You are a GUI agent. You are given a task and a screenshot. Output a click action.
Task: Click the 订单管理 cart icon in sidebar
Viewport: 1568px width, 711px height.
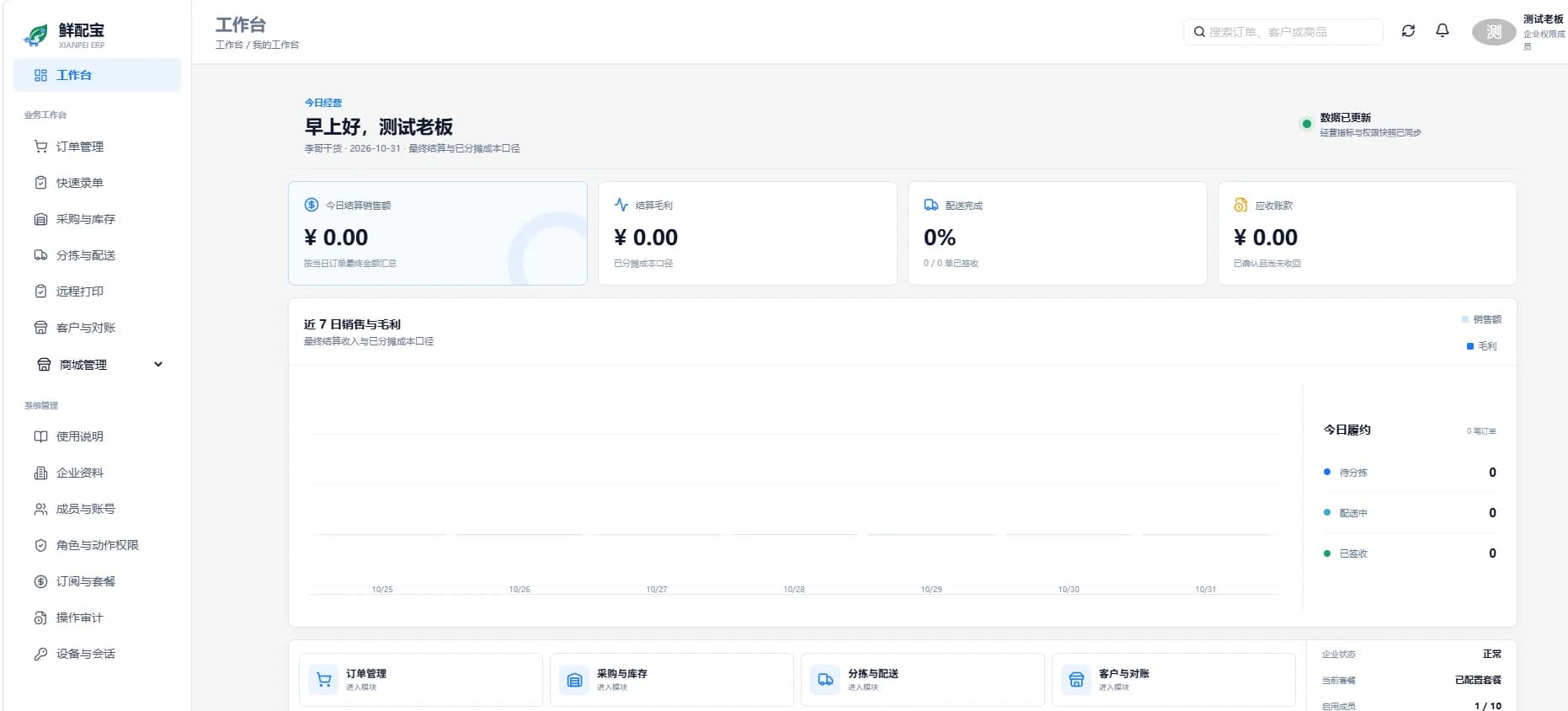[x=40, y=147]
